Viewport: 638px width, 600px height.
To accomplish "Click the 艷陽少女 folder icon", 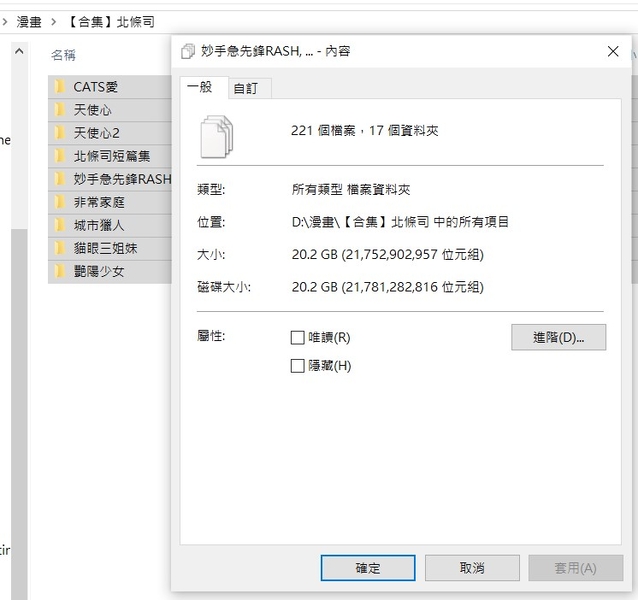I will [x=60, y=271].
